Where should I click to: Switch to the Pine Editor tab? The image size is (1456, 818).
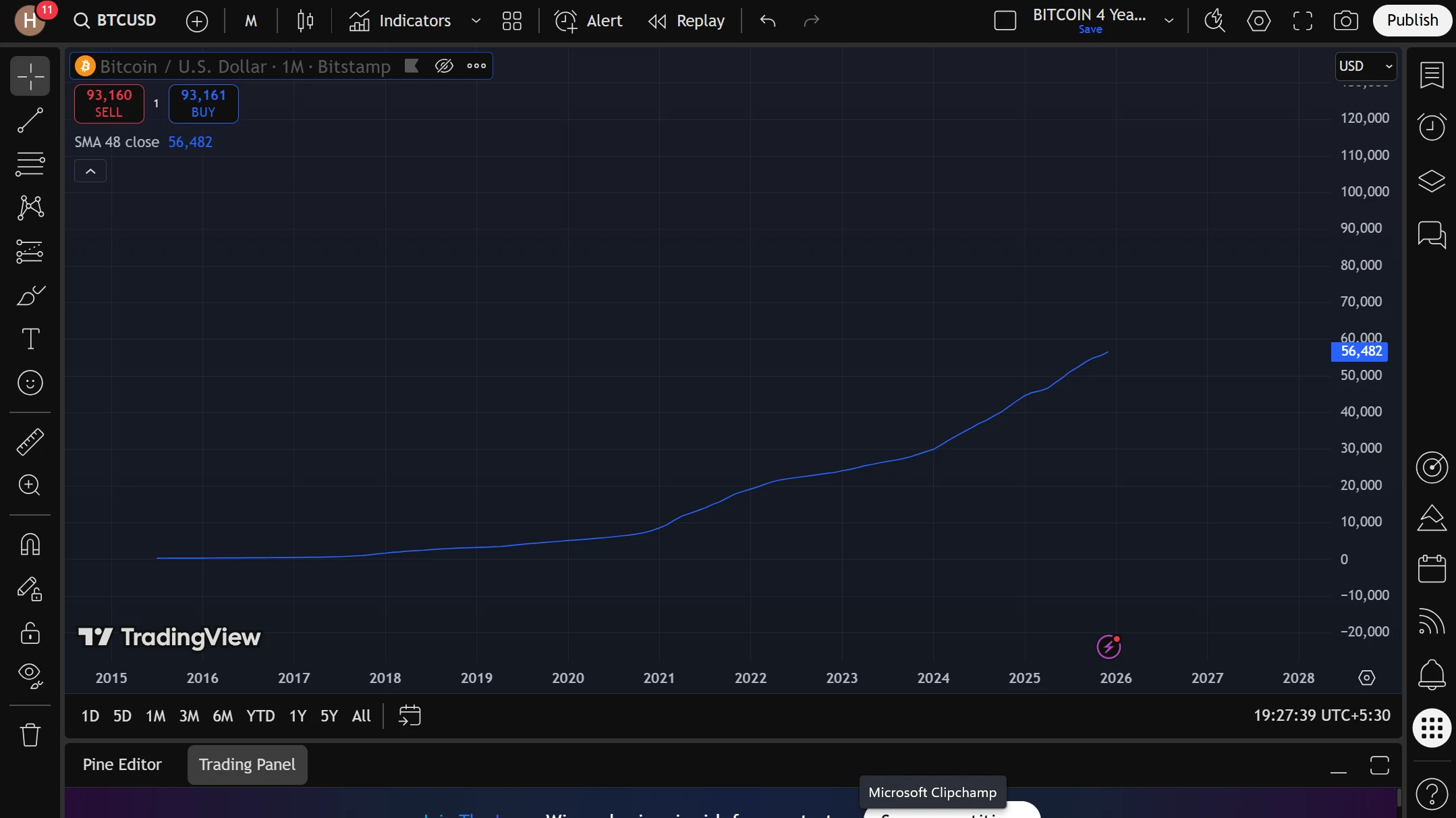point(121,765)
